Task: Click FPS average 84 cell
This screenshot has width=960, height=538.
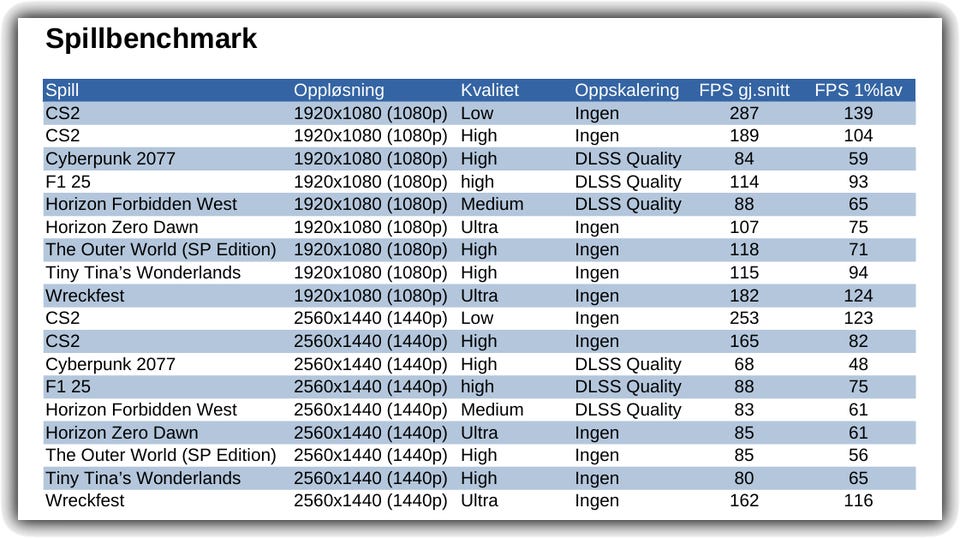Action: coord(744,159)
